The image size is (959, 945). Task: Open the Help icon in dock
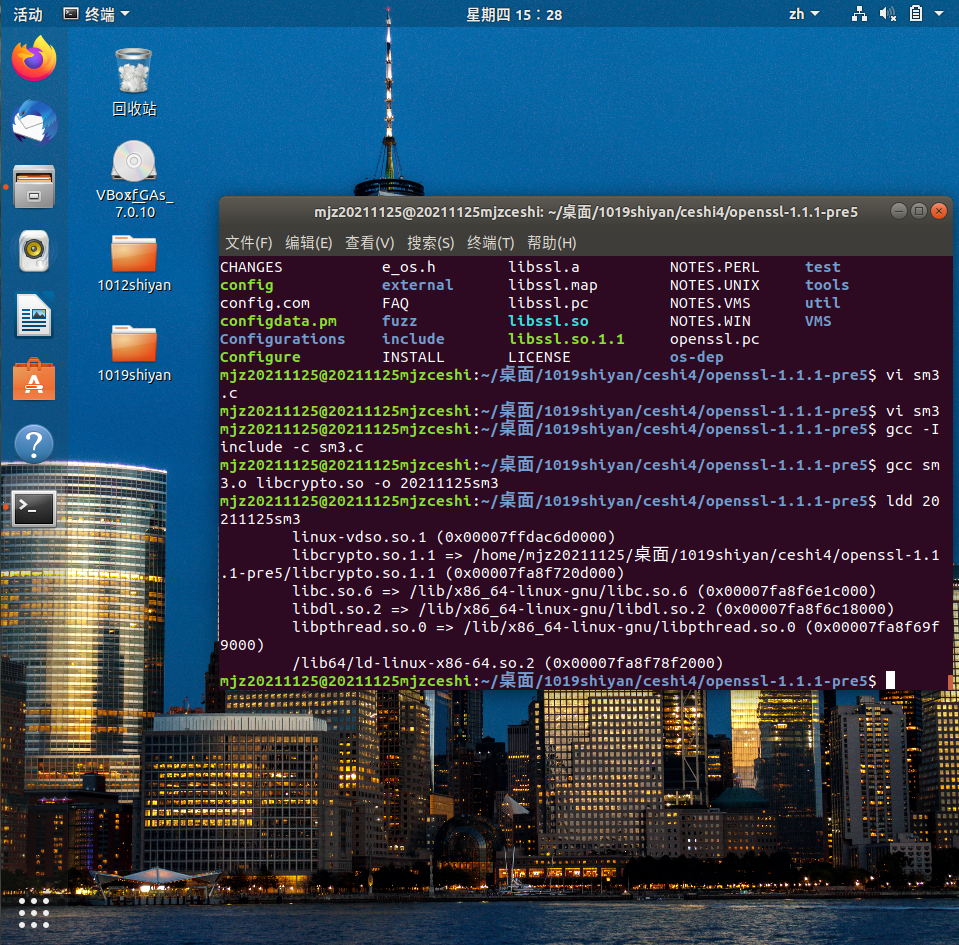tap(34, 444)
